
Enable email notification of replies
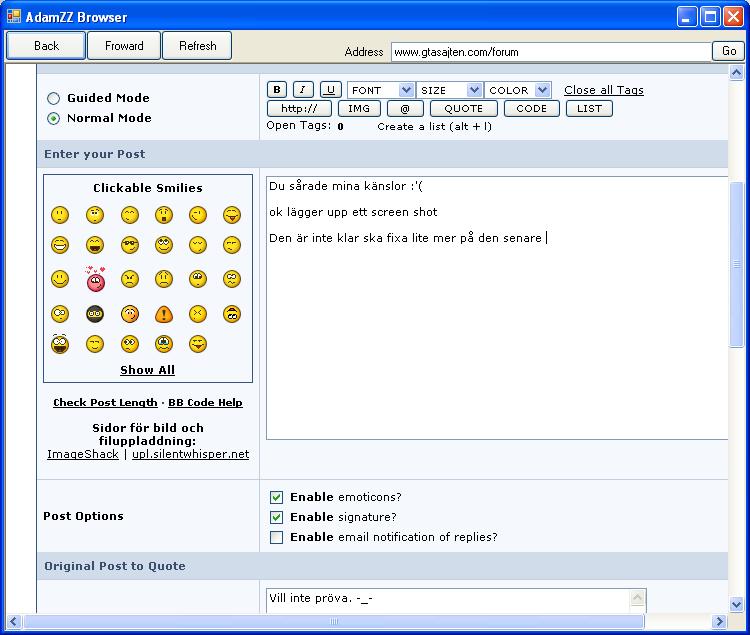pyautogui.click(x=276, y=537)
